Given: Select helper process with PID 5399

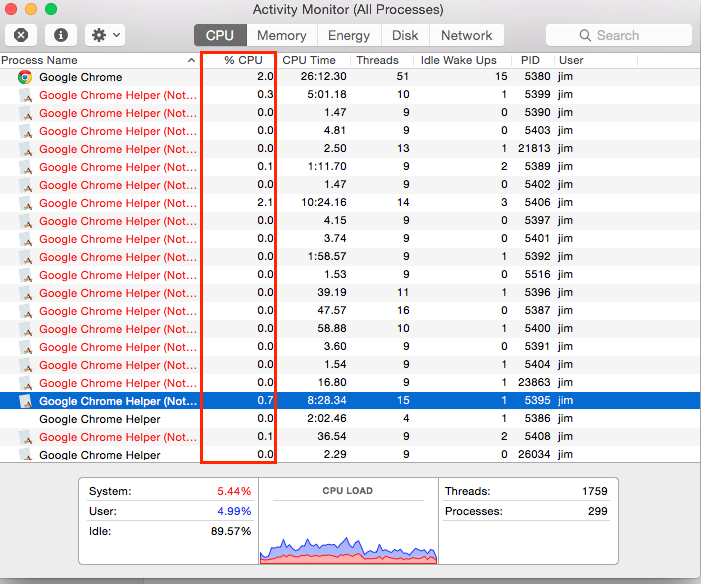Looking at the screenshot, I should 350,95.
